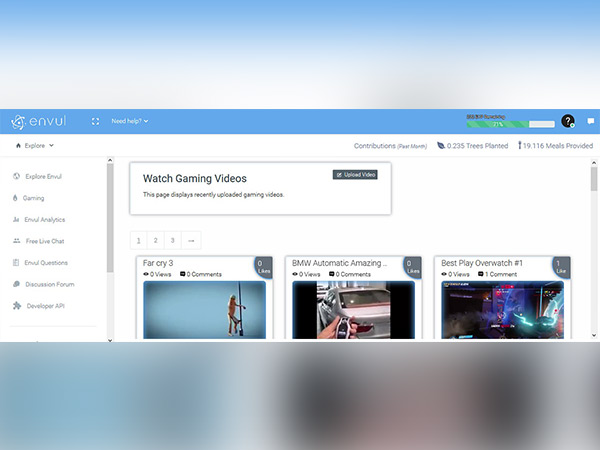Go to page 2 of videos
The image size is (600, 450).
click(x=155, y=240)
